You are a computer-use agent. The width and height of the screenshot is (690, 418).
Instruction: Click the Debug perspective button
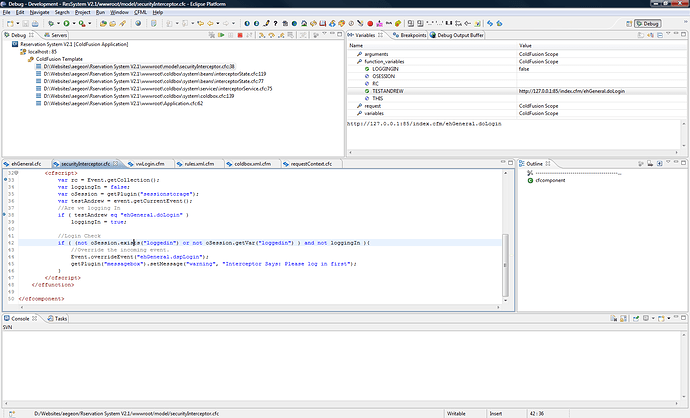pyautogui.click(x=646, y=22)
